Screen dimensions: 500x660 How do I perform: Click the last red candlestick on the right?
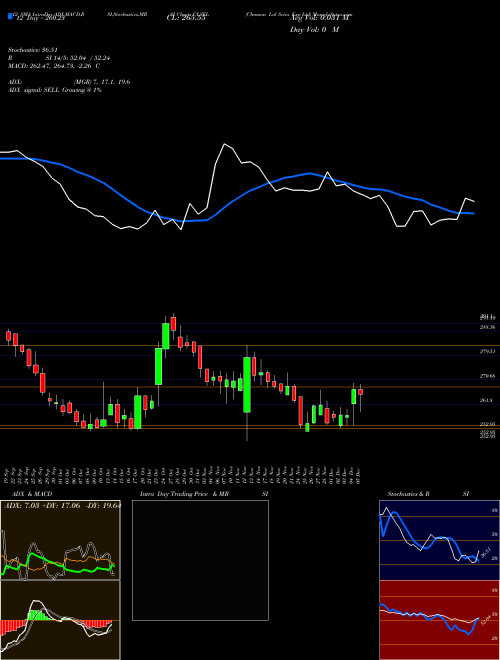coord(360,392)
